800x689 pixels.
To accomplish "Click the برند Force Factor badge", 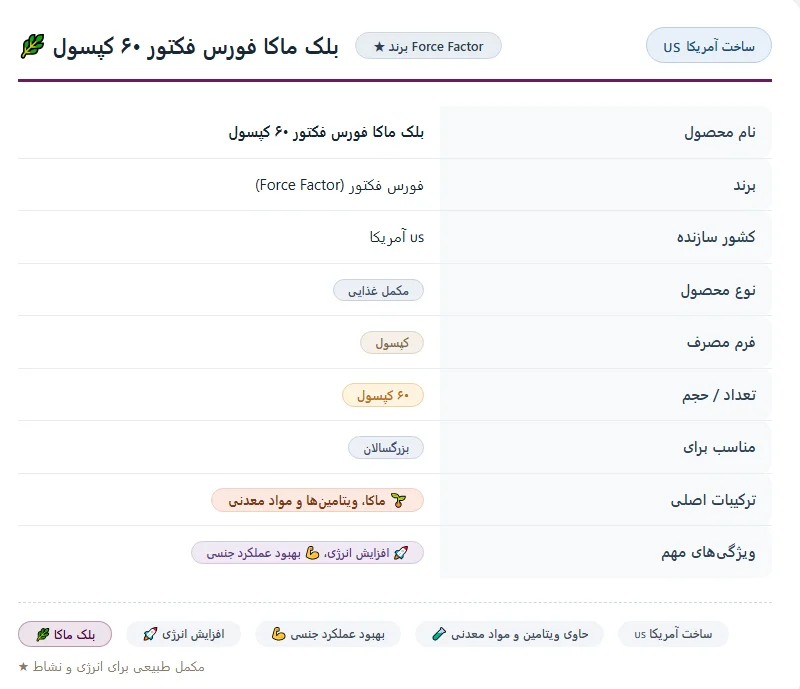I will pos(428,46).
